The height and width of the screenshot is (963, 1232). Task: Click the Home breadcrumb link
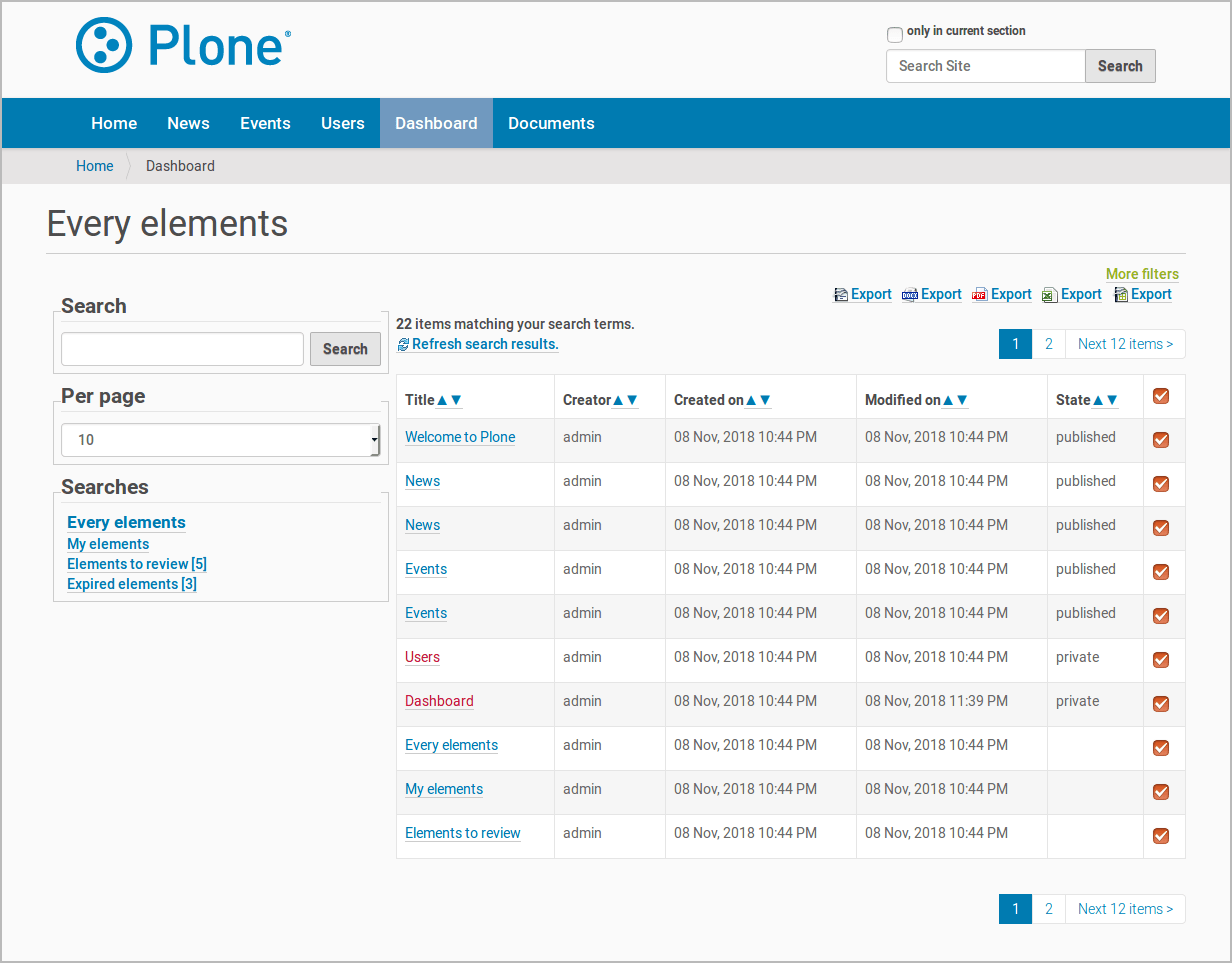point(94,166)
